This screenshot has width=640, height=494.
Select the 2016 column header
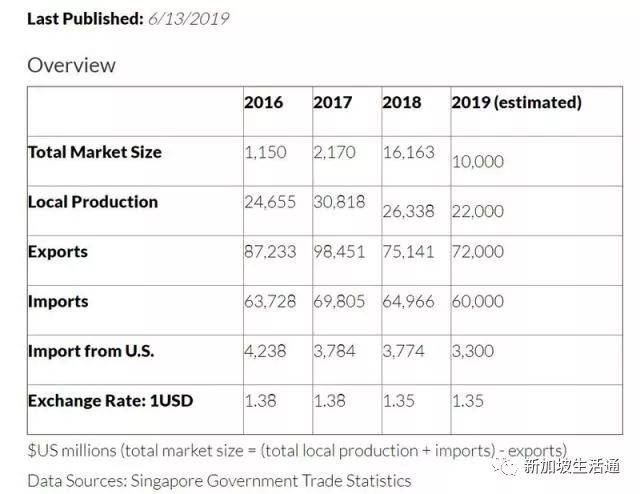[263, 103]
